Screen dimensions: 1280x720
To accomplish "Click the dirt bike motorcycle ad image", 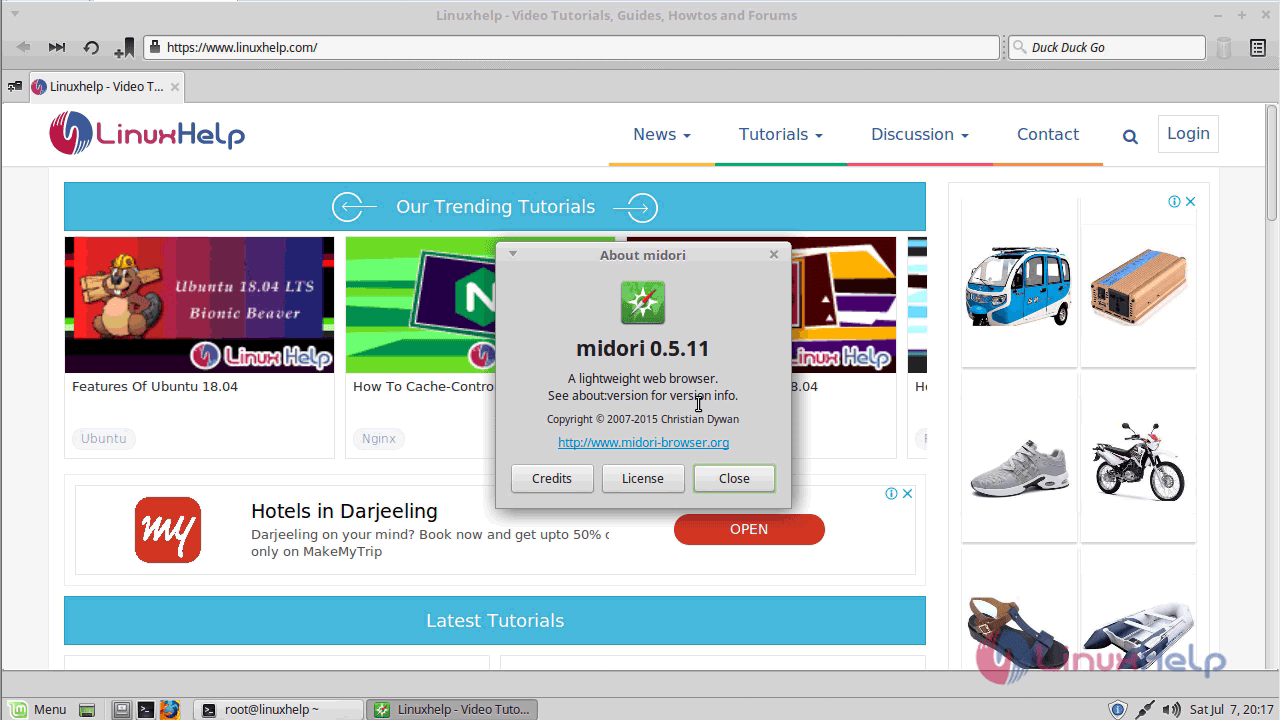I will click(1138, 458).
